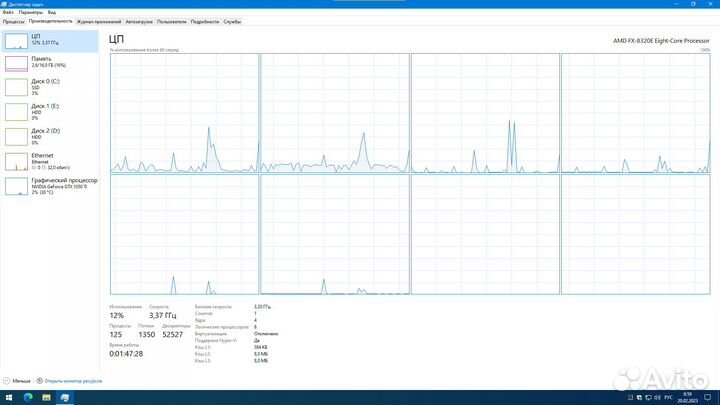Image resolution: width=720 pixels, height=405 pixels.
Task: Go to the Пользователи tab
Action: click(171, 22)
